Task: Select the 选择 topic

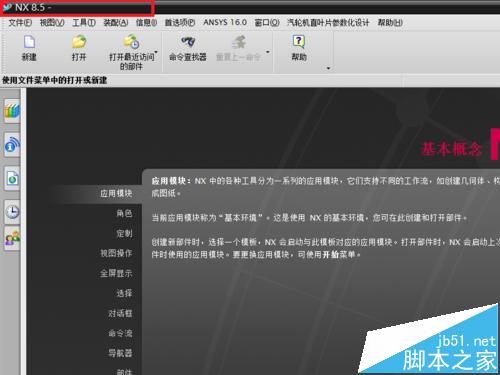Action: 124,293
